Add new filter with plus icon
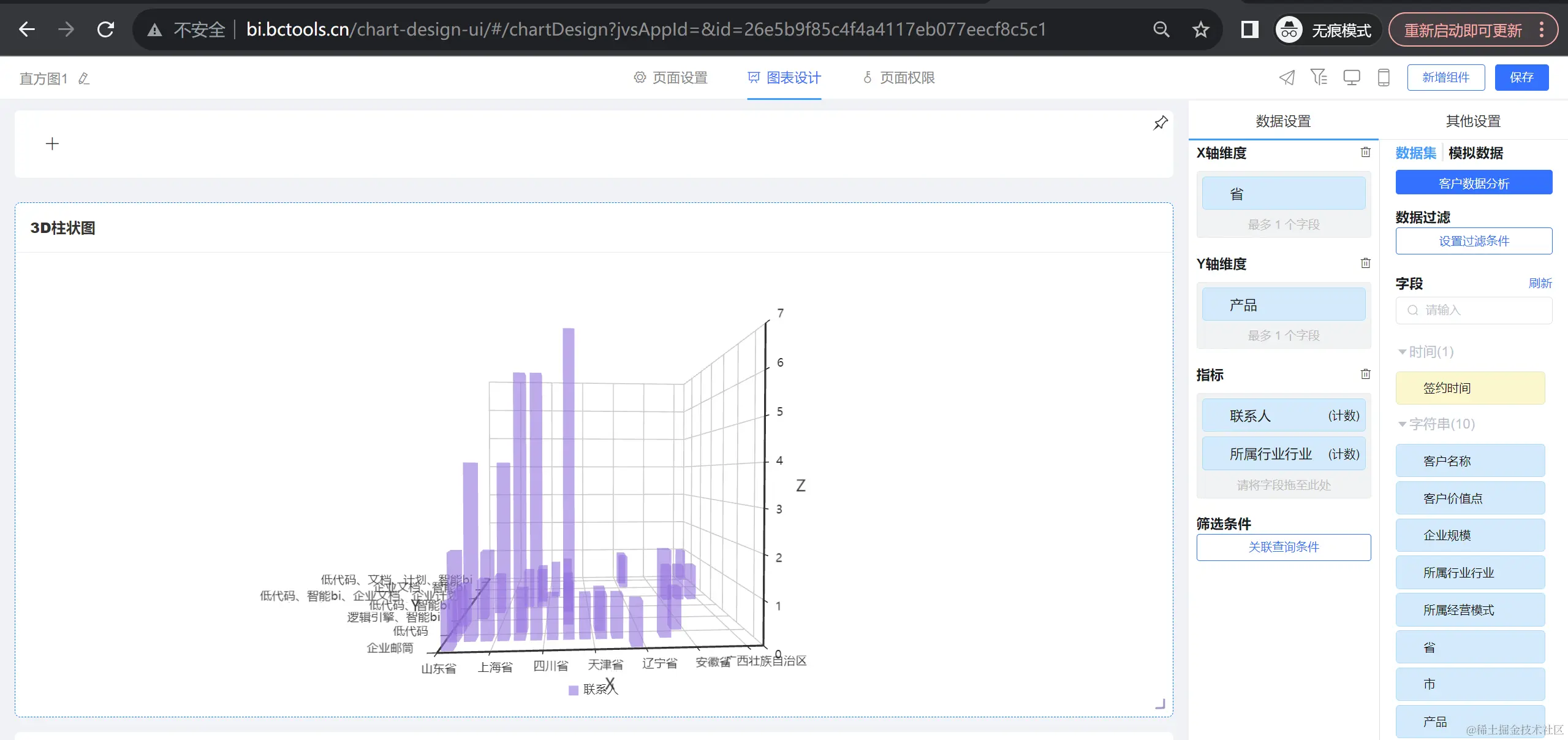1568x740 pixels. coord(52,144)
